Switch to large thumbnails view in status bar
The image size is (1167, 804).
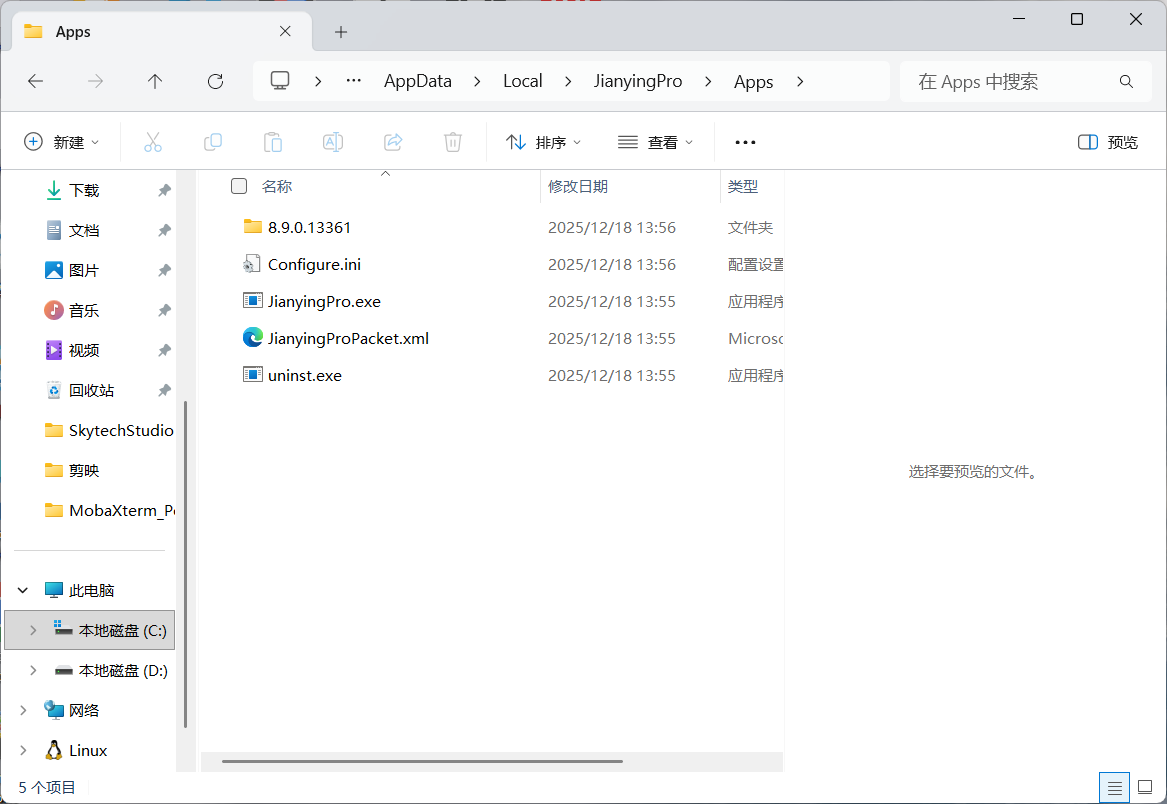1145,787
